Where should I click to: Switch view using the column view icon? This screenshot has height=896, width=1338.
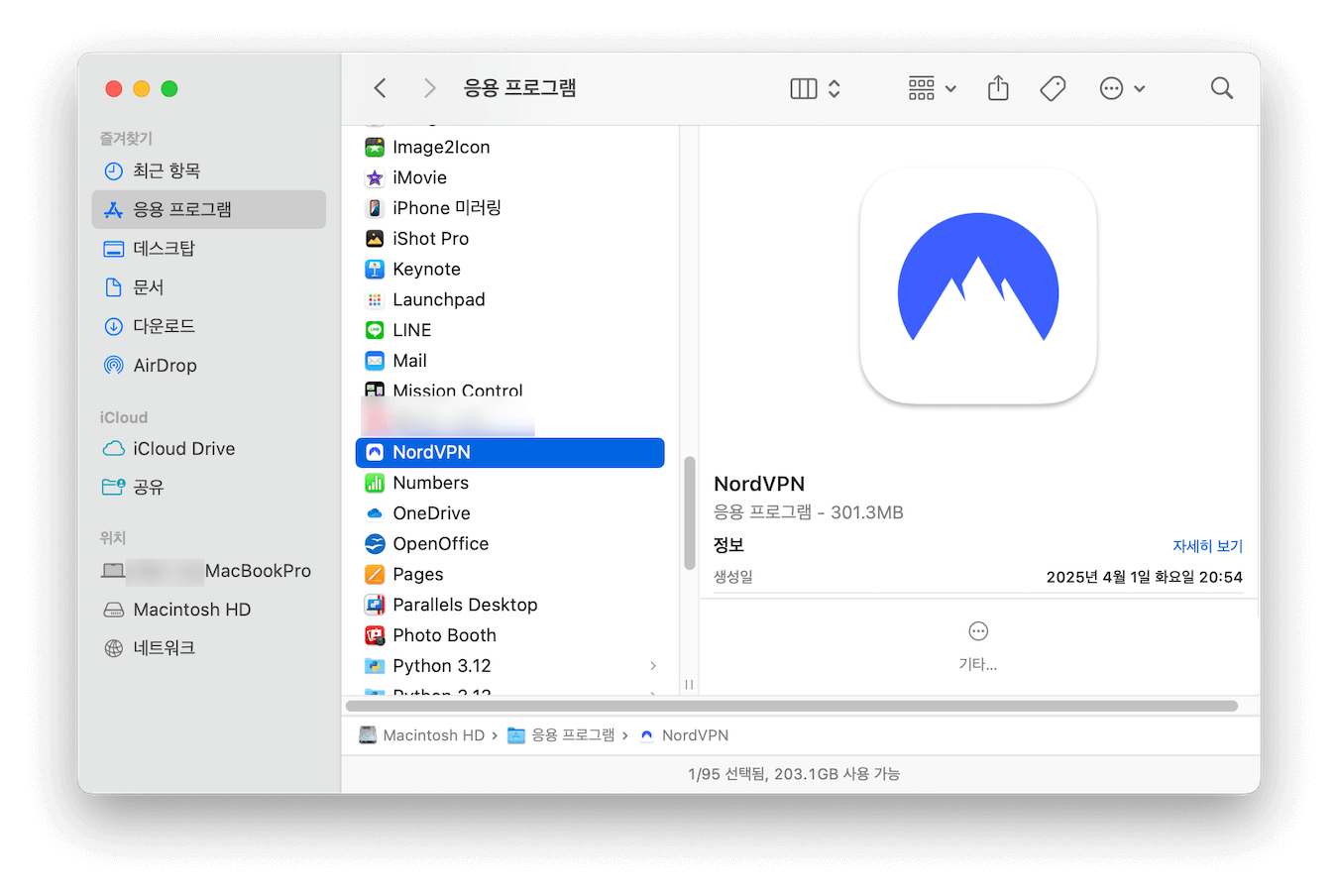pos(804,88)
